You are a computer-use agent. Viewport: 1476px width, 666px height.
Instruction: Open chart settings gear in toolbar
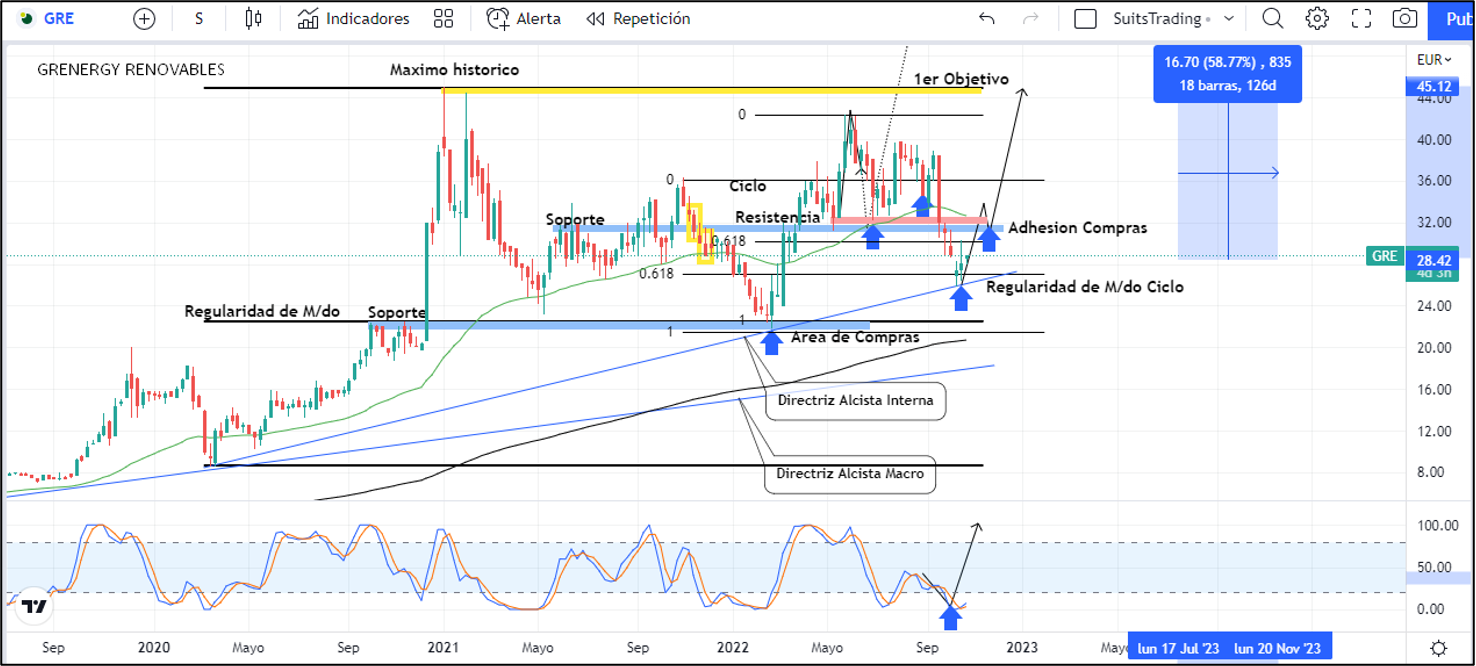[x=1317, y=19]
